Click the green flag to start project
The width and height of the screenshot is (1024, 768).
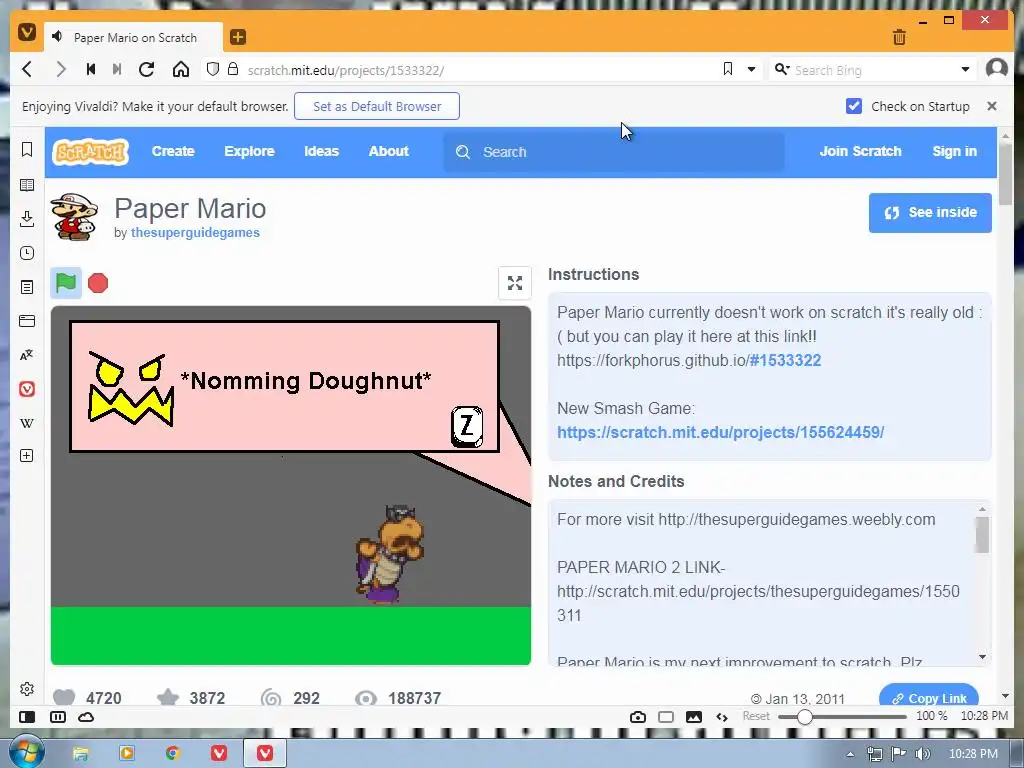pos(66,283)
